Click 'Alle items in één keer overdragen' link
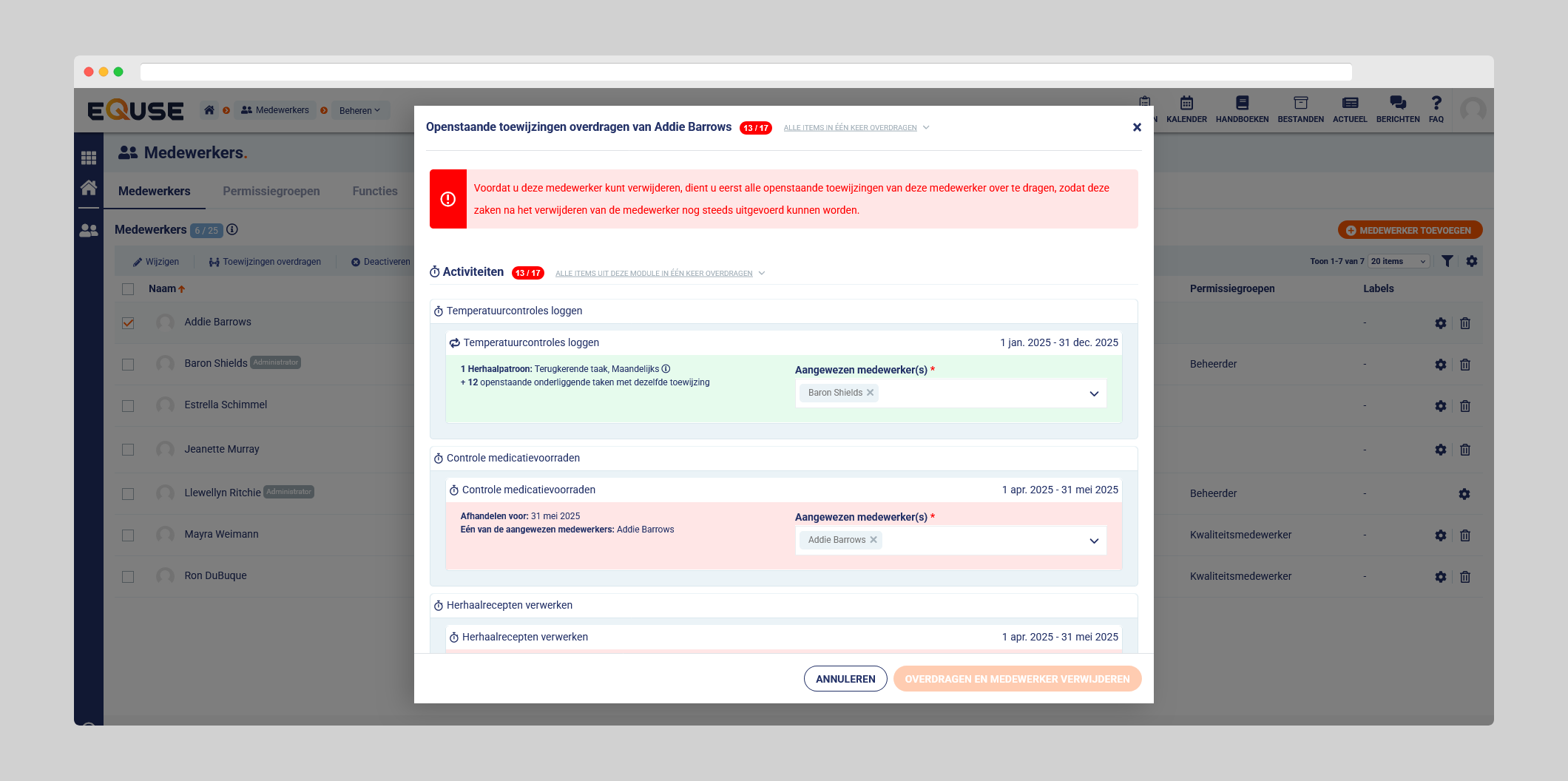 [850, 128]
